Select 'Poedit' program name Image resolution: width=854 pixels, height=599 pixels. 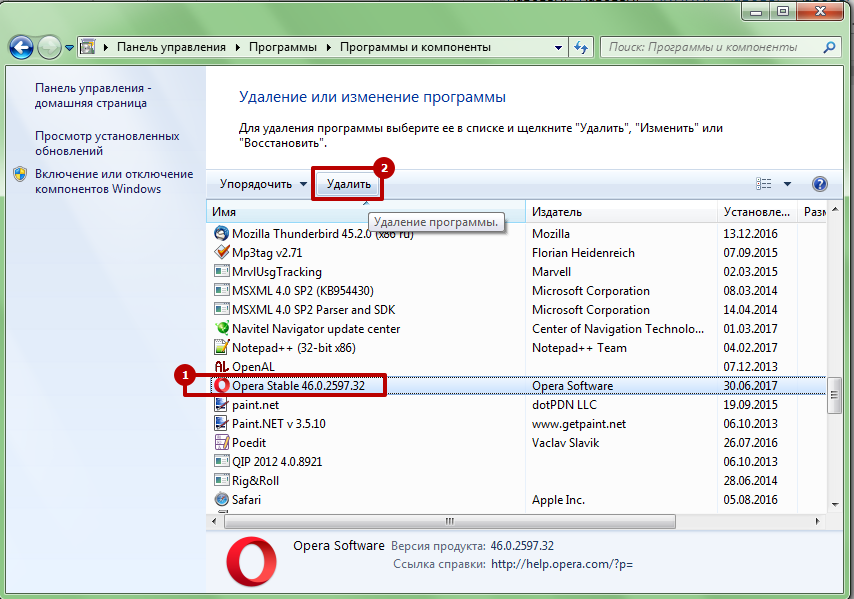tap(249, 443)
